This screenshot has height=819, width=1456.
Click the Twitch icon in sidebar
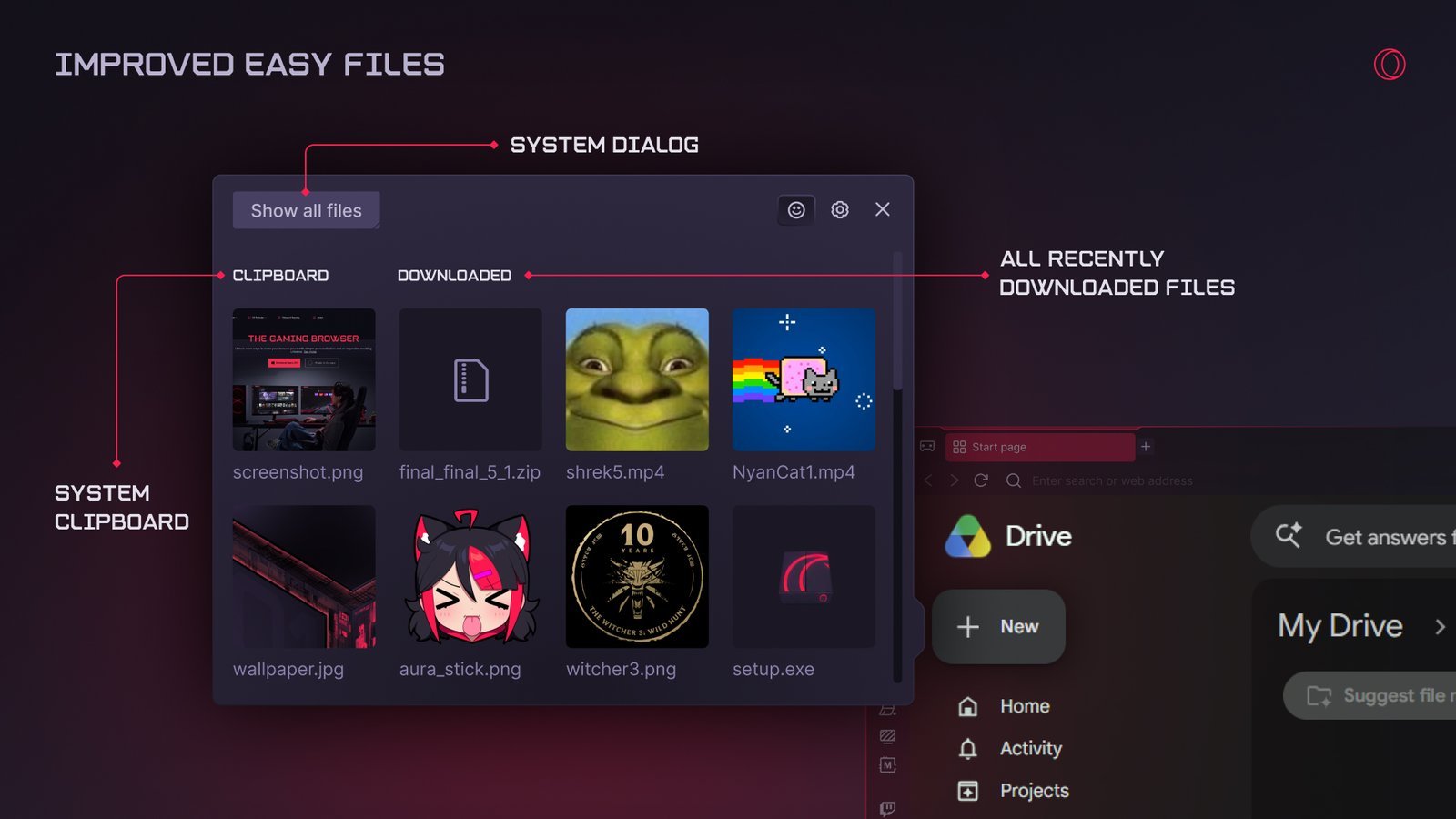tap(888, 808)
